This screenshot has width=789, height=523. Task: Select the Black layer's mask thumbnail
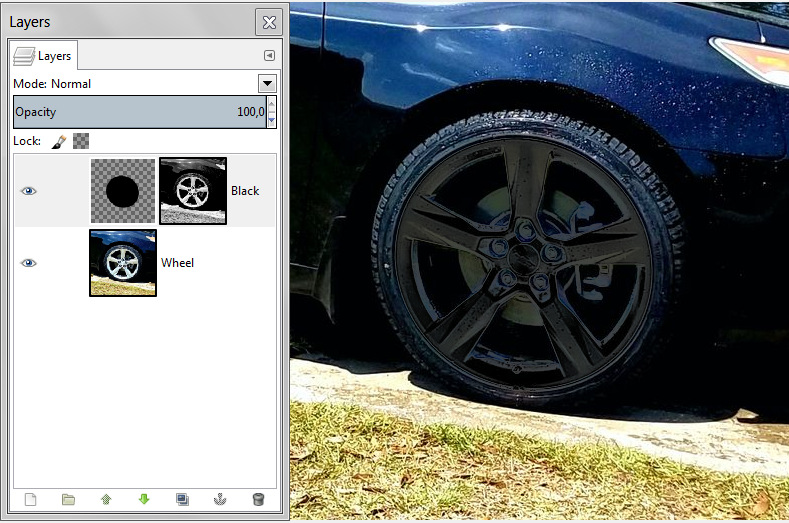[193, 191]
